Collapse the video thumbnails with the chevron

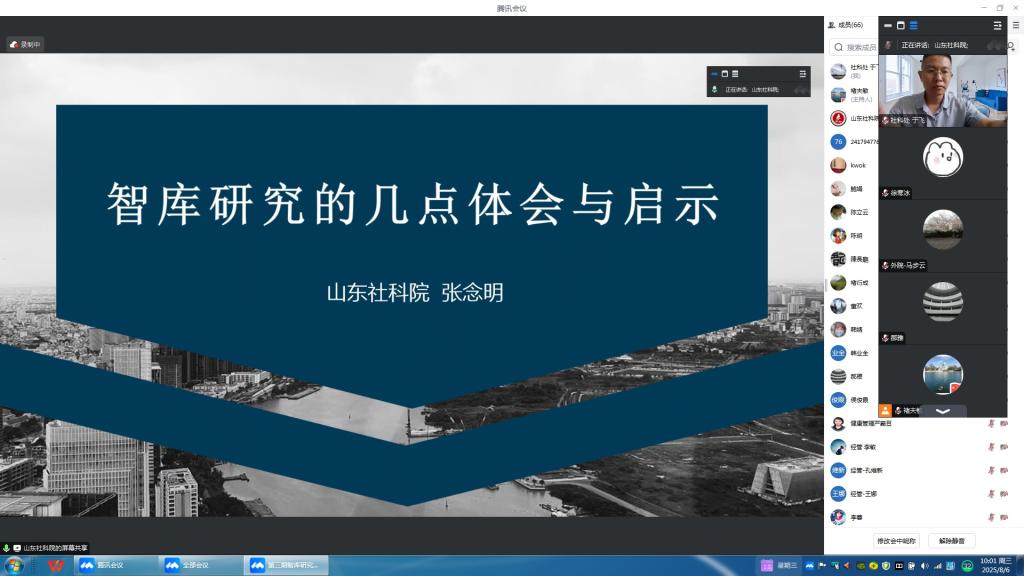tap(942, 411)
